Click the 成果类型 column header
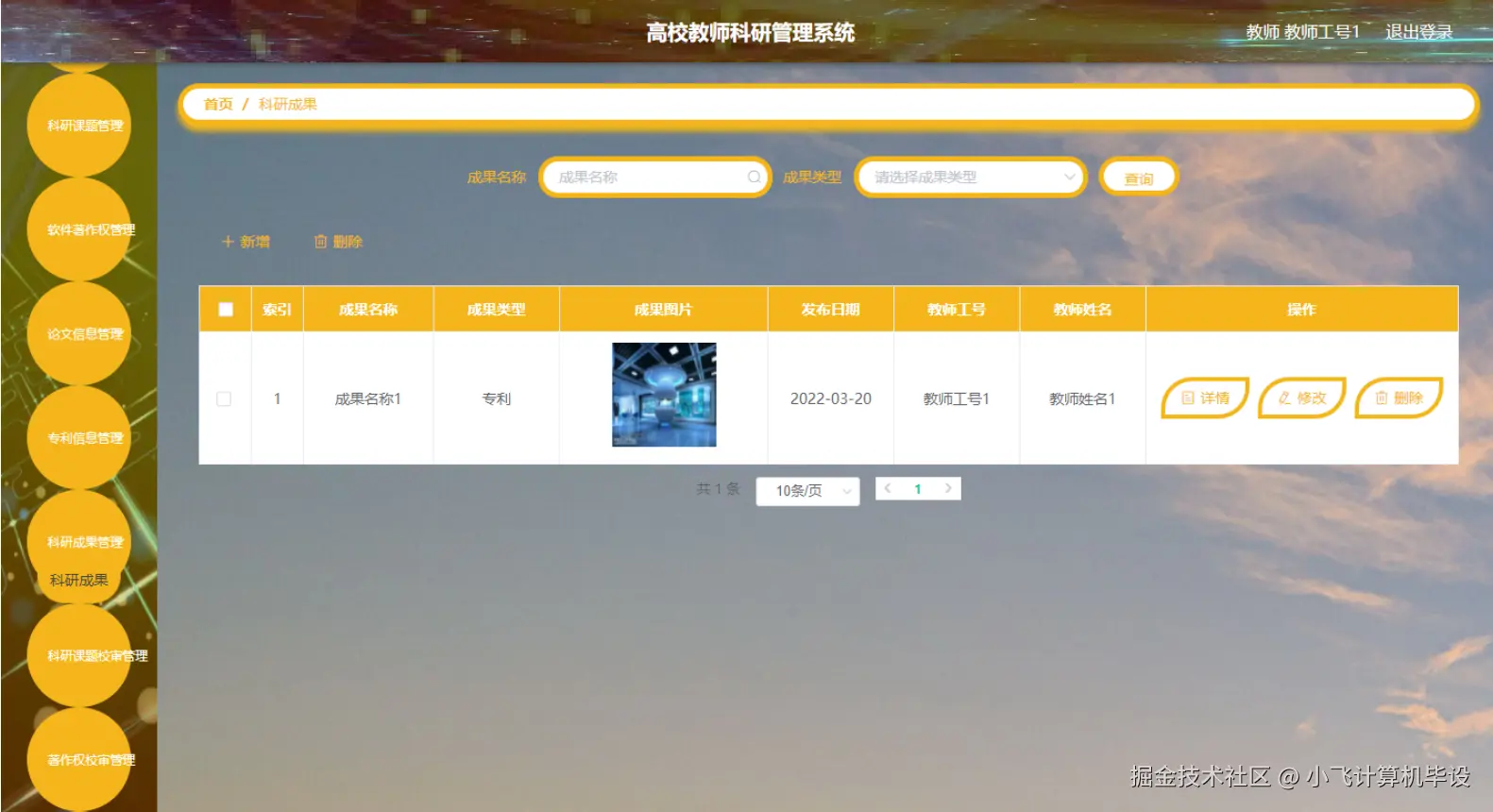 tap(497, 310)
